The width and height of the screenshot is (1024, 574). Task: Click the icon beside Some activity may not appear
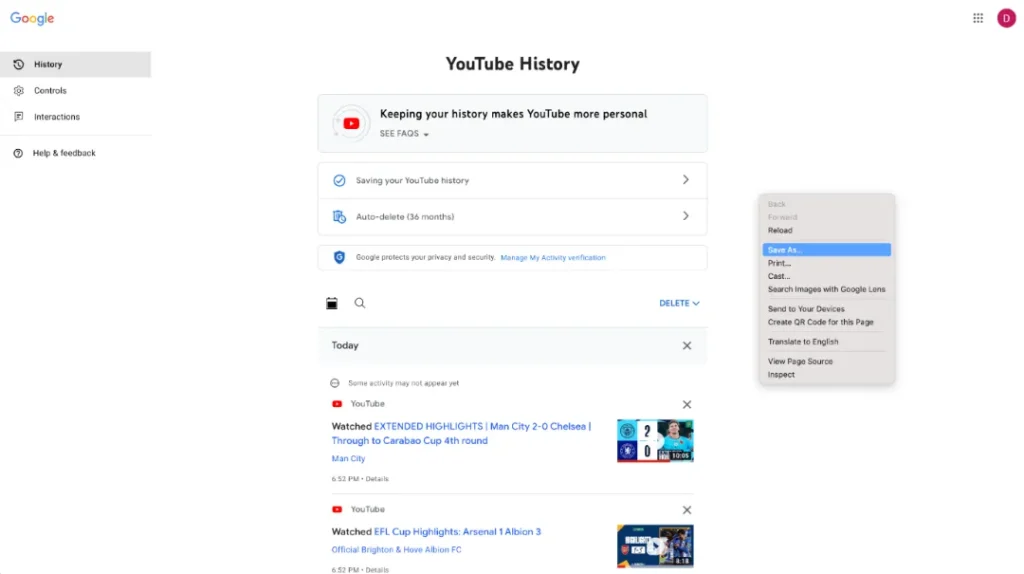[334, 383]
